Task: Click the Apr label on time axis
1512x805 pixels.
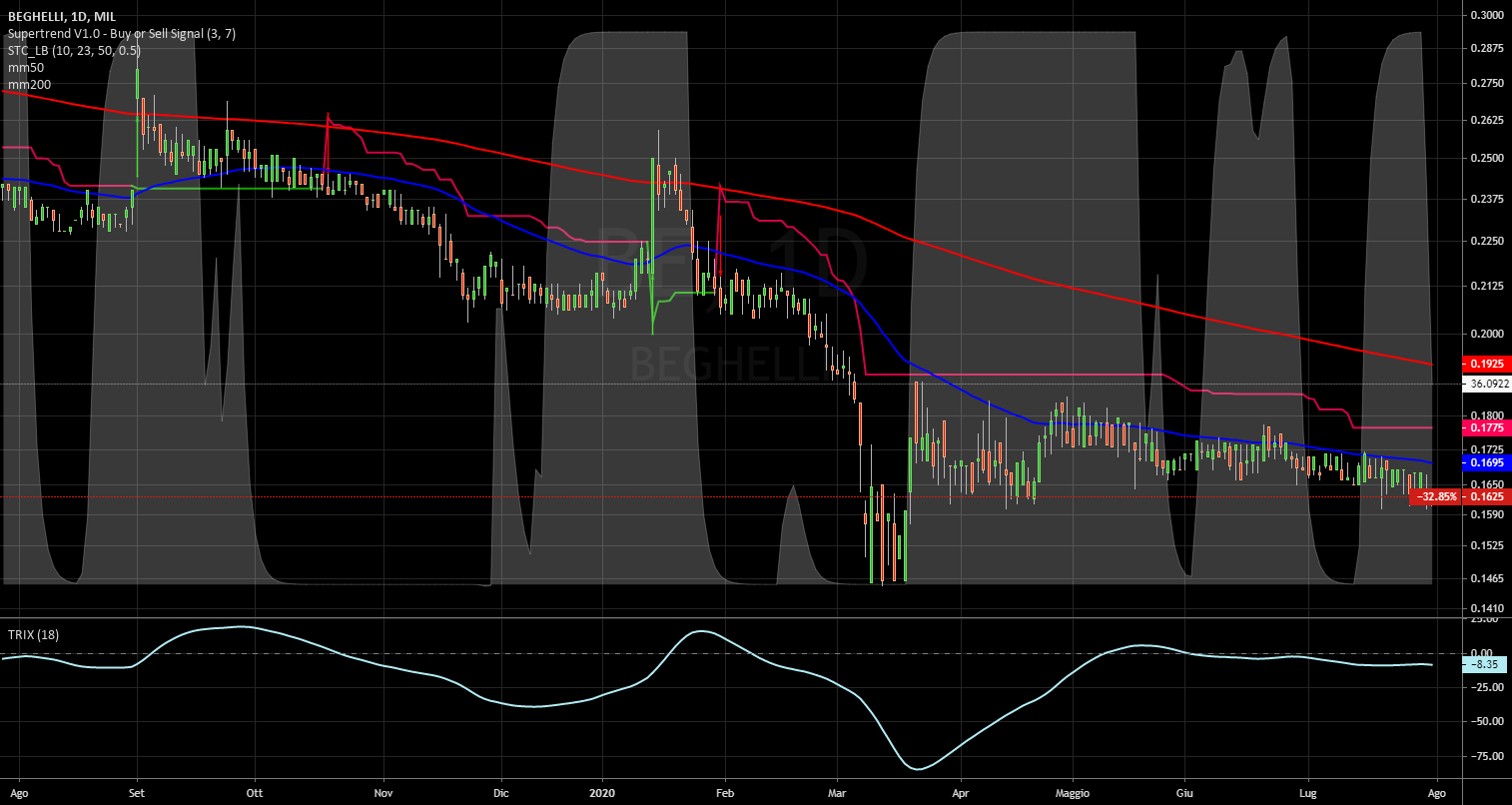Action: click(x=961, y=793)
